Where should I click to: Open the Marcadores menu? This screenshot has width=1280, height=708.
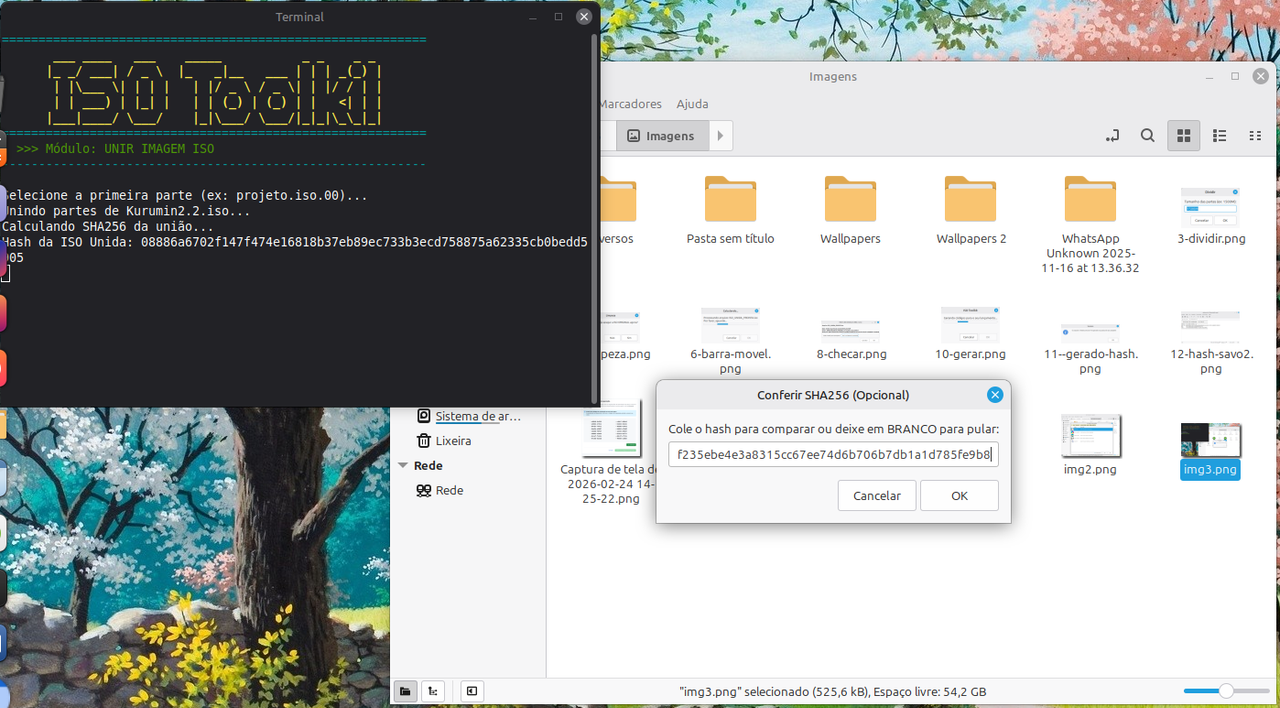point(630,104)
